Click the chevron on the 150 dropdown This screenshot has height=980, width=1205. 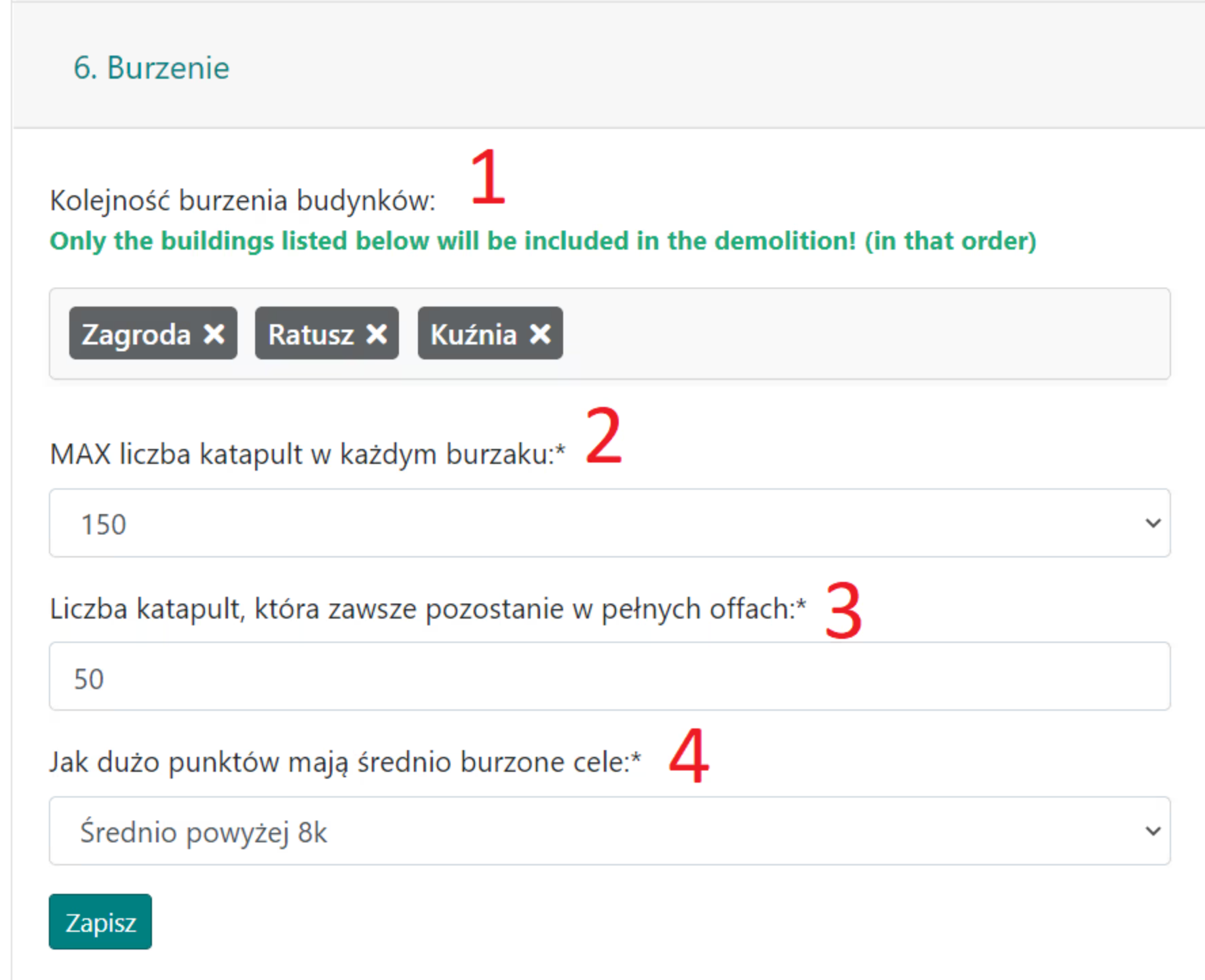pyautogui.click(x=1153, y=523)
